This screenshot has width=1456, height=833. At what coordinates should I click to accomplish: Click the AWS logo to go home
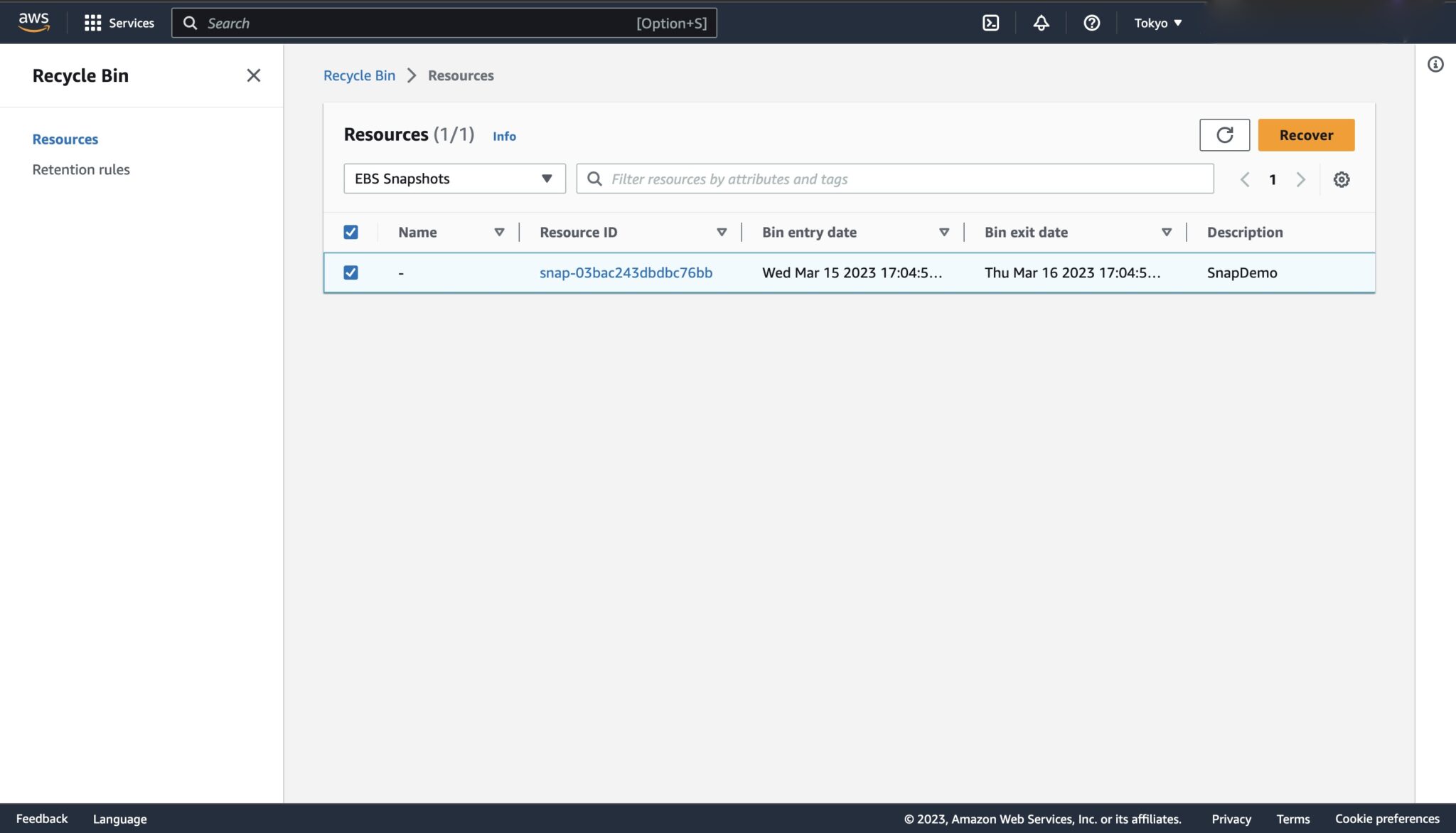(x=33, y=22)
